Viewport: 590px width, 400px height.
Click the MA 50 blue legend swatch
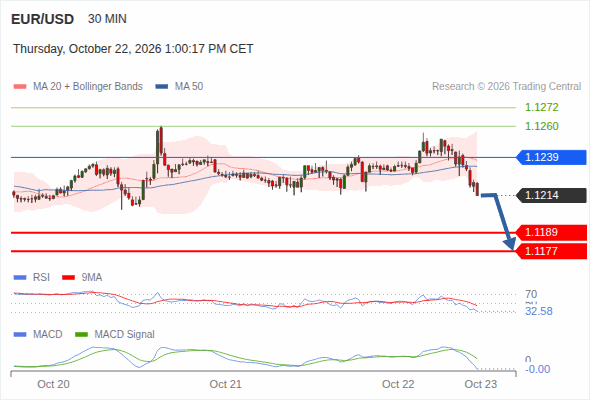tap(162, 87)
